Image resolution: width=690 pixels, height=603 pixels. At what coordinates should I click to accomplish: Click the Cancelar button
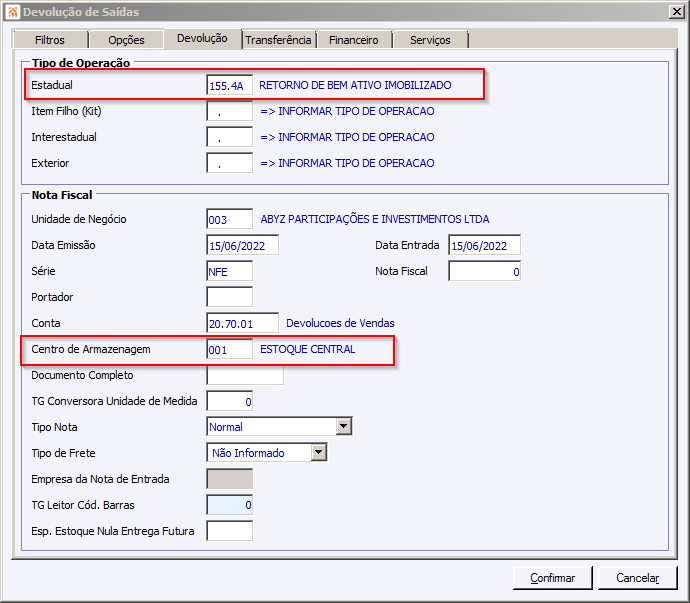click(638, 577)
